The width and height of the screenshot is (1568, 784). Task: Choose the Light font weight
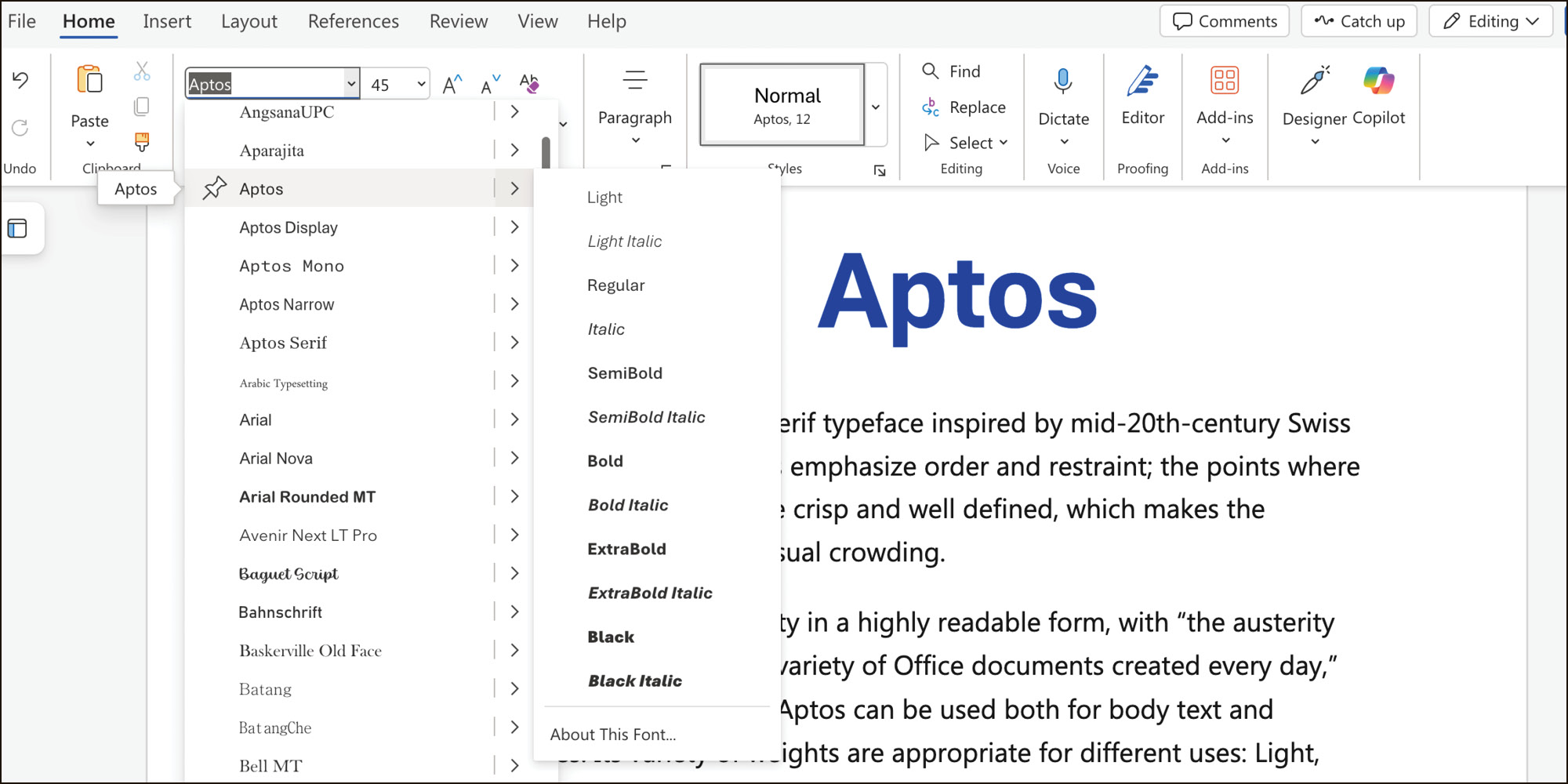click(x=604, y=198)
